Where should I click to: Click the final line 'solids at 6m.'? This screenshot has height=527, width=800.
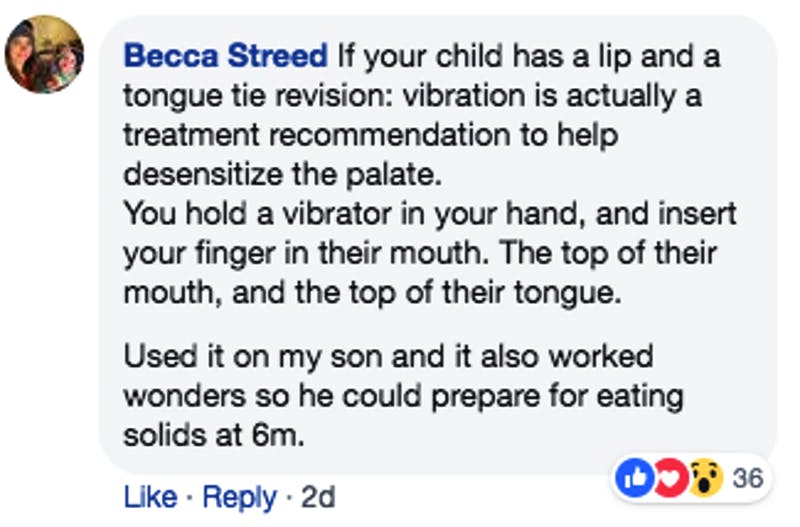pyautogui.click(x=214, y=435)
